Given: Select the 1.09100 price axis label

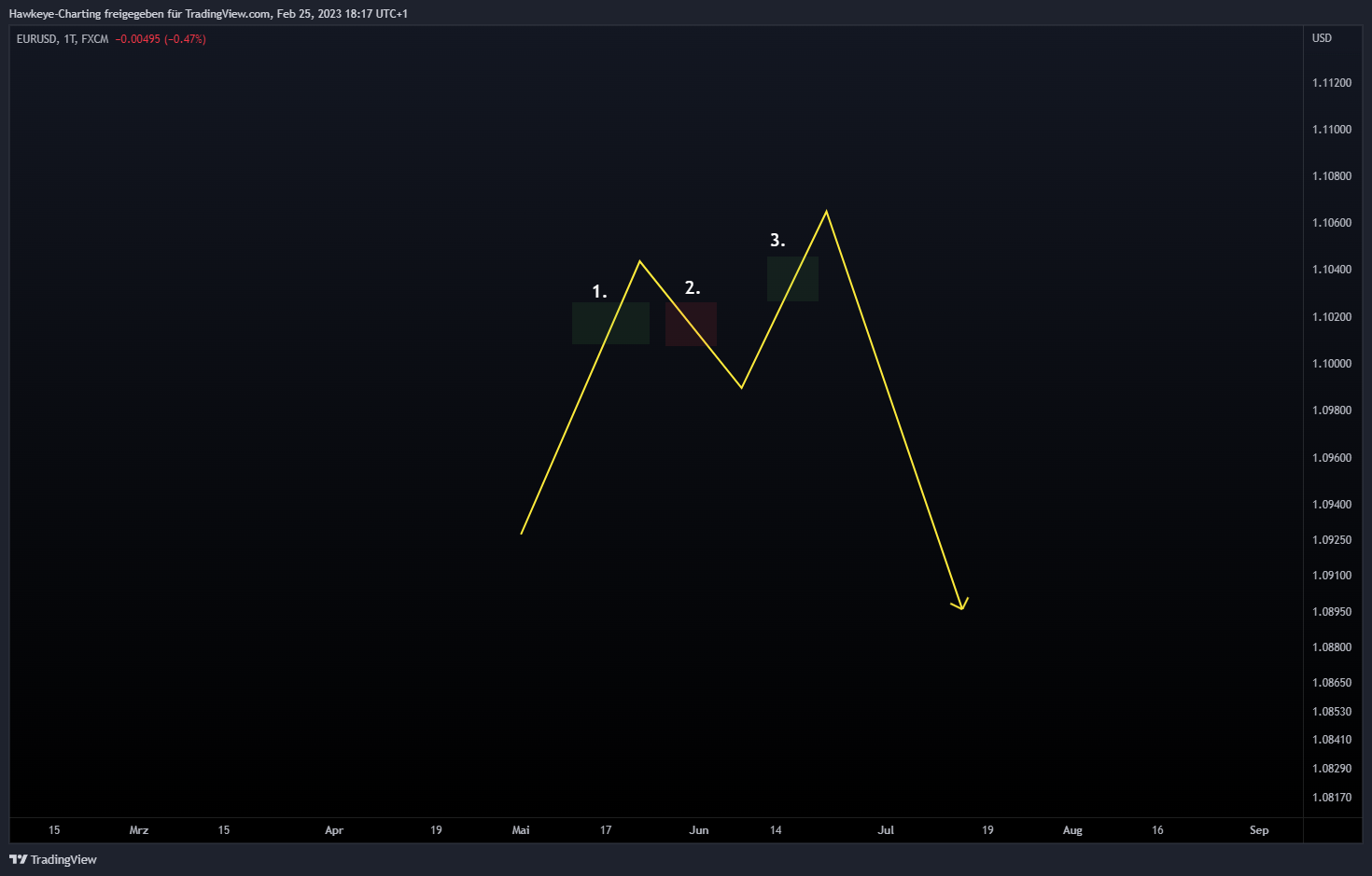Looking at the screenshot, I should [x=1332, y=576].
